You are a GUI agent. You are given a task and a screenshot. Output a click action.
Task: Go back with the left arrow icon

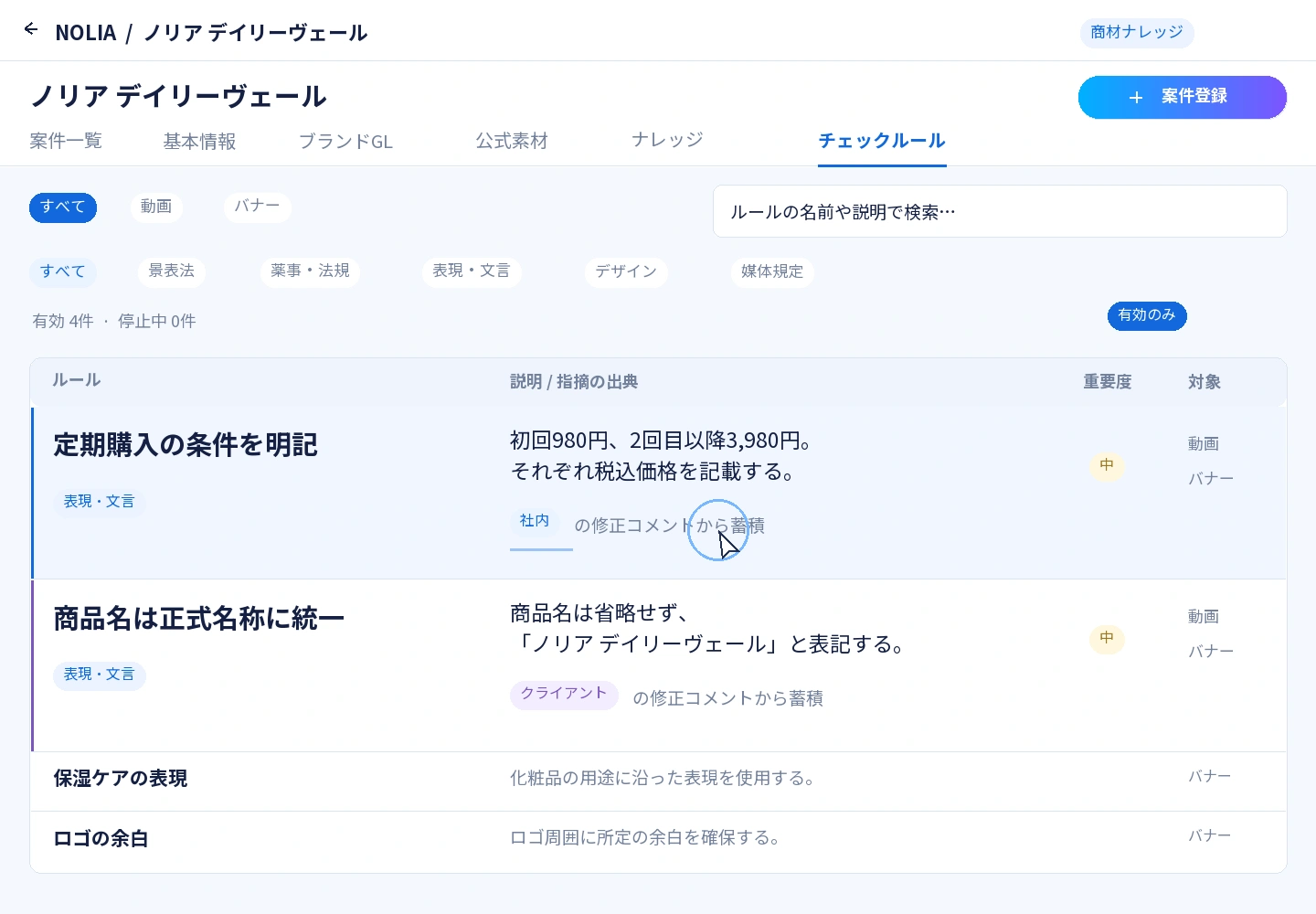pyautogui.click(x=31, y=29)
